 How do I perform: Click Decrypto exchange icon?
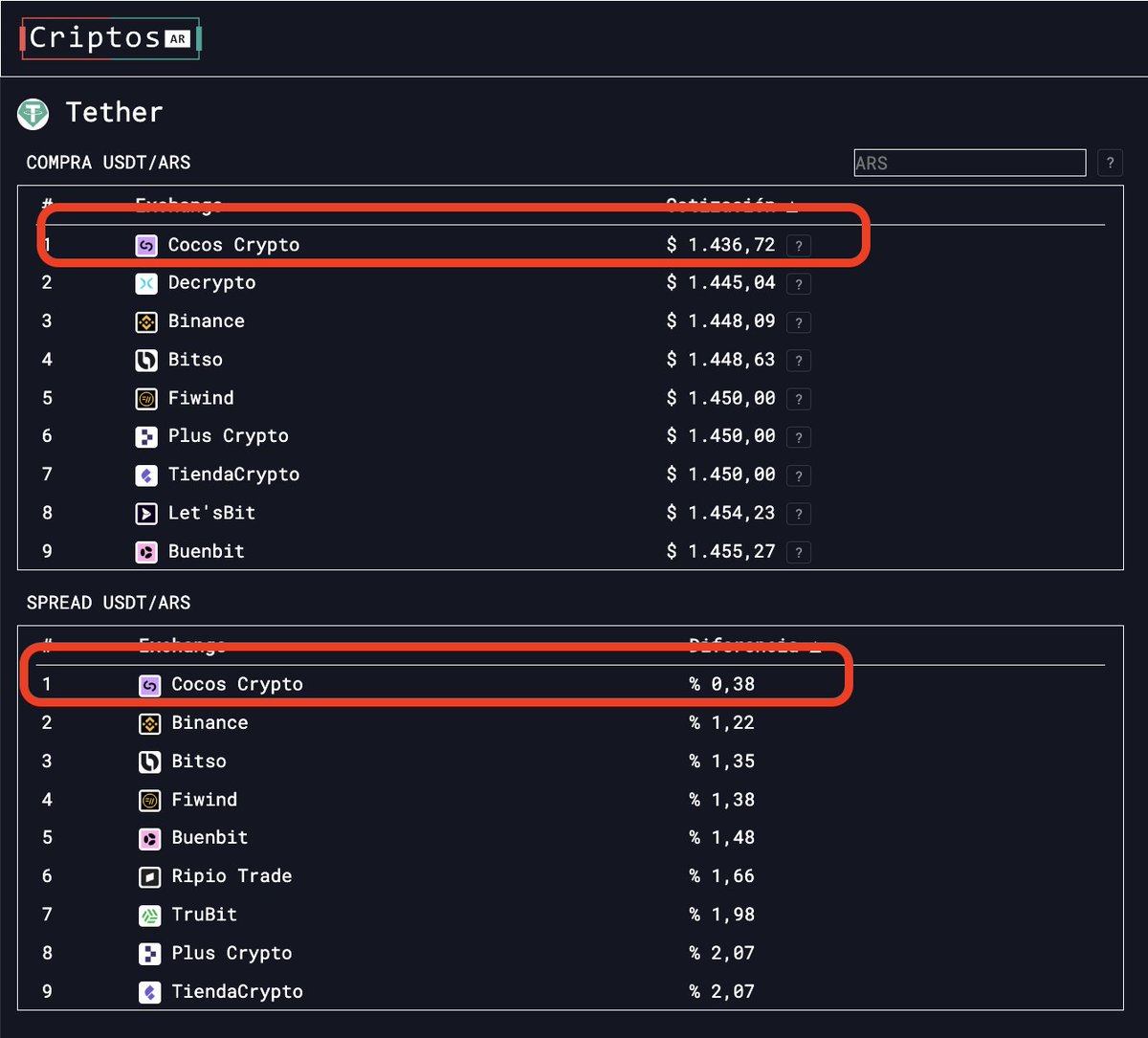coord(145,283)
